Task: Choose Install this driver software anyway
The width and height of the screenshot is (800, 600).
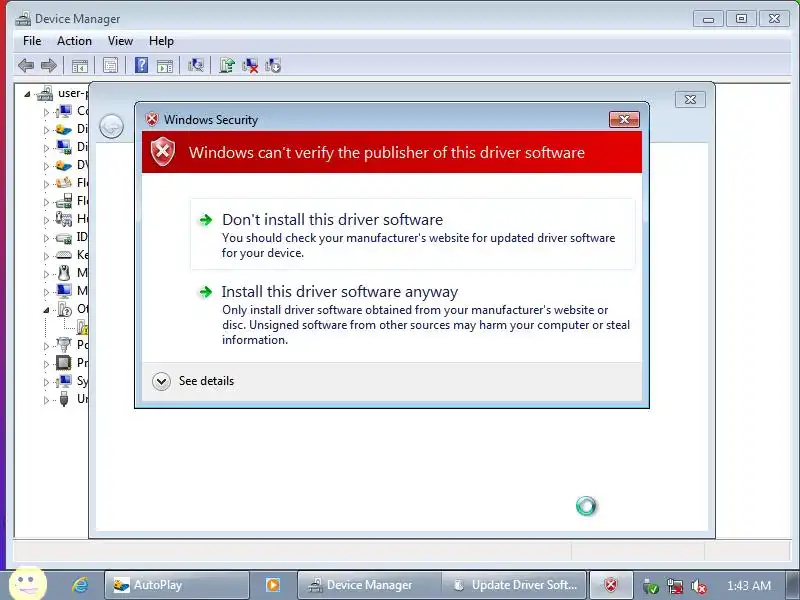Action: (413, 315)
